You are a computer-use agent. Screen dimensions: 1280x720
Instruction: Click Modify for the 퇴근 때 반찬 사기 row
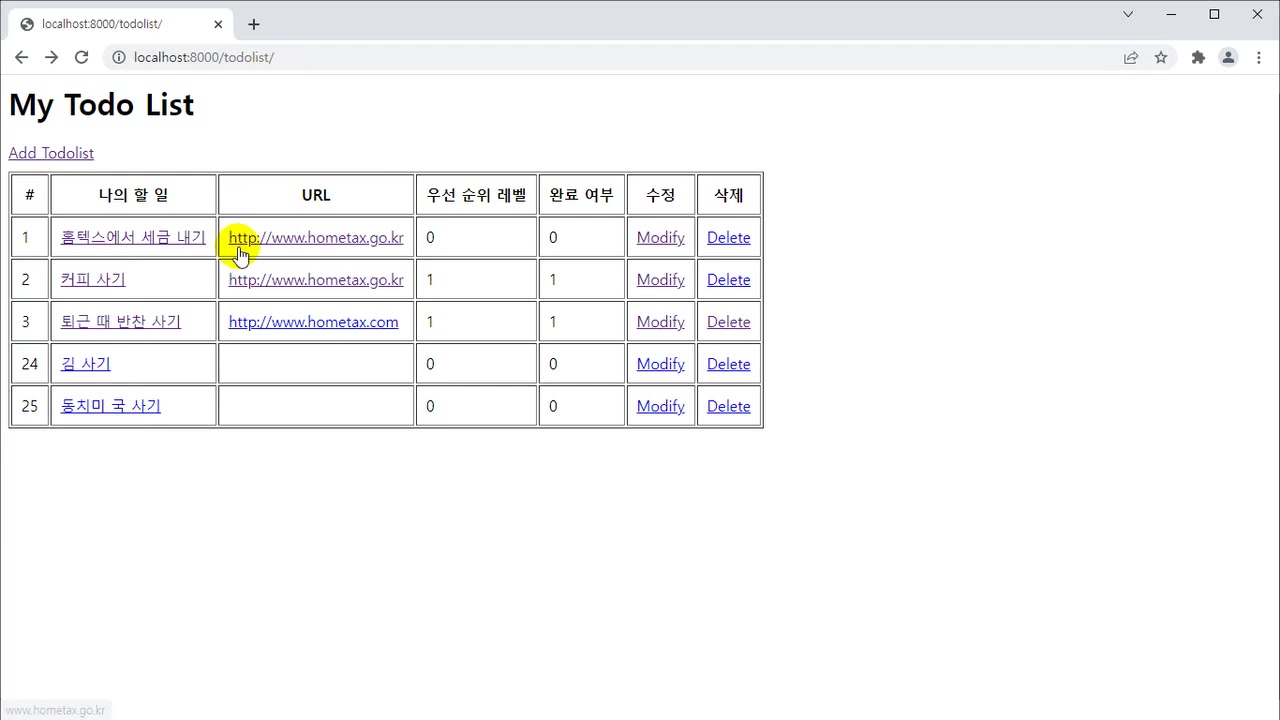pyautogui.click(x=660, y=322)
